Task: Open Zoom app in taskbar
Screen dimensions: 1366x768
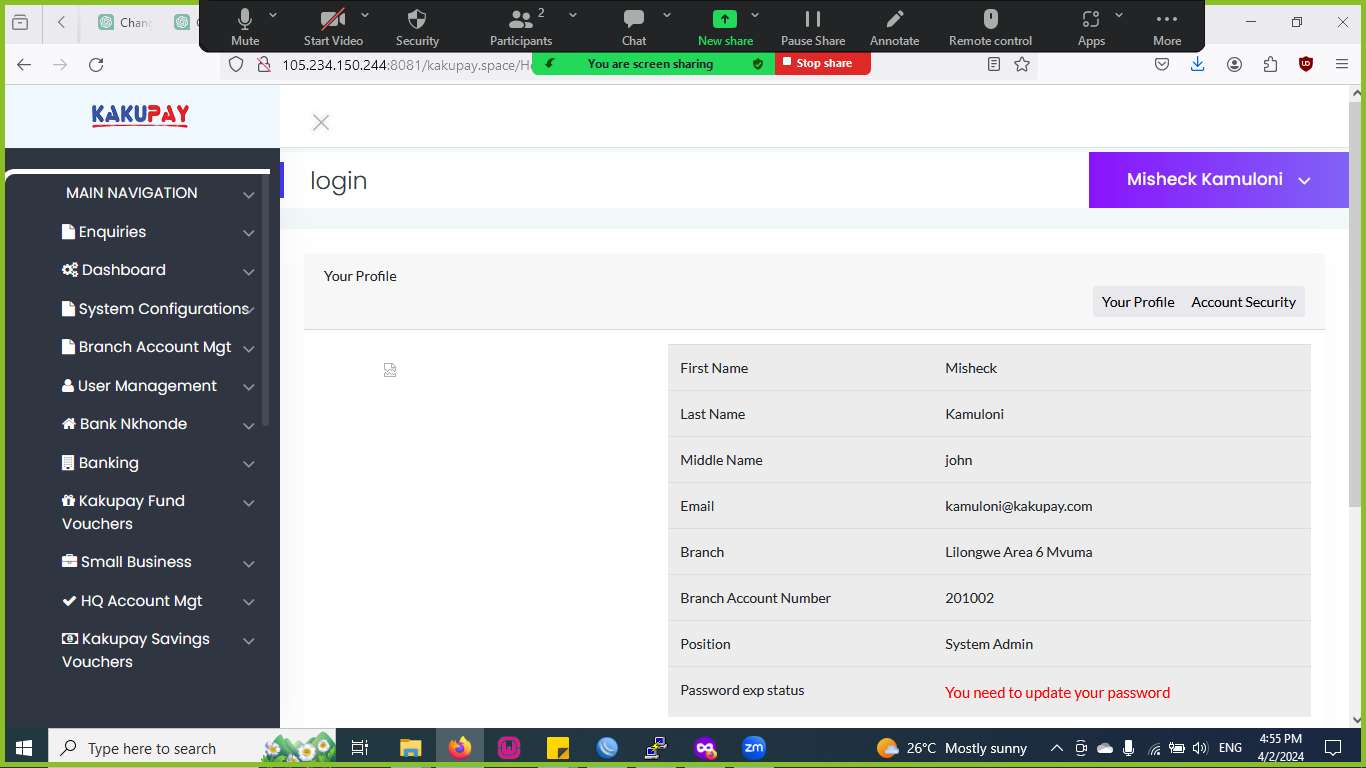Action: [753, 748]
